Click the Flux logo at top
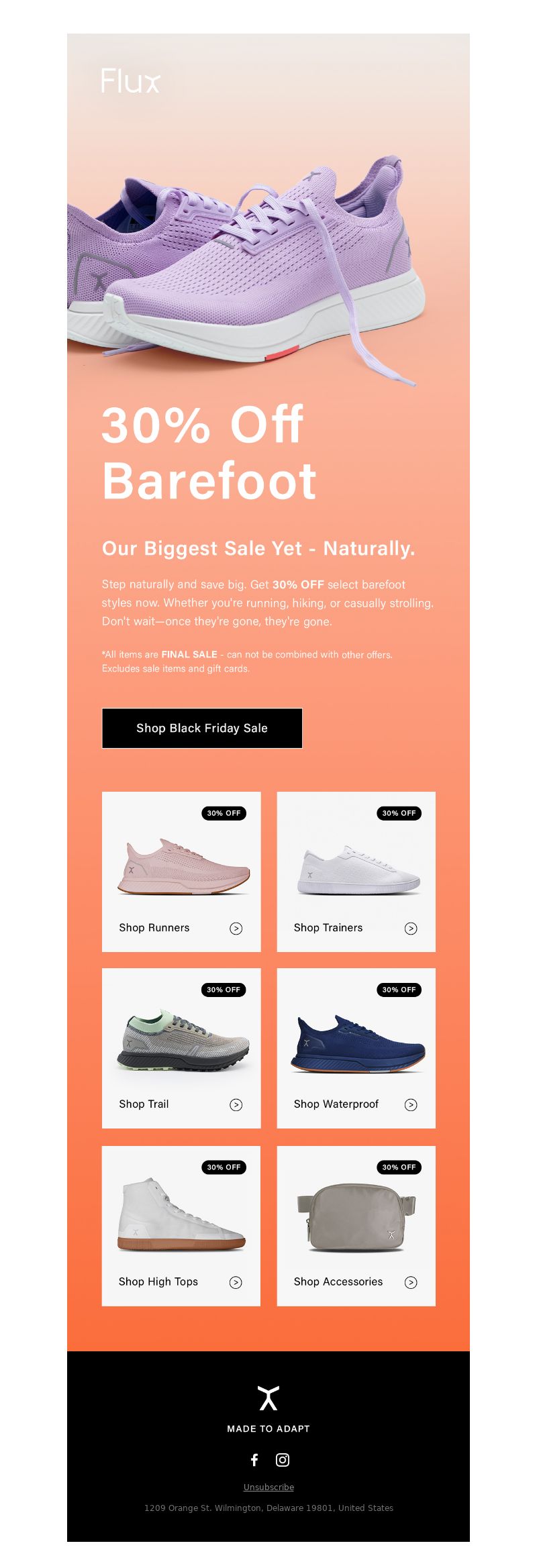The width and height of the screenshot is (537, 1568). click(131, 81)
